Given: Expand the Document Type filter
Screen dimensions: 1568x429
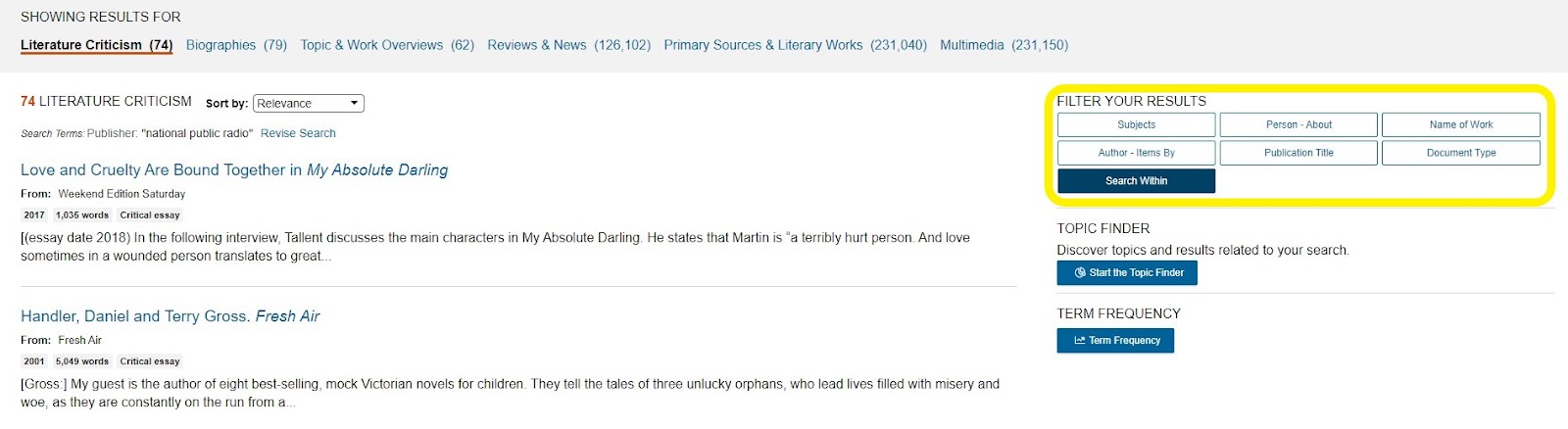Looking at the screenshot, I should click(1460, 153).
